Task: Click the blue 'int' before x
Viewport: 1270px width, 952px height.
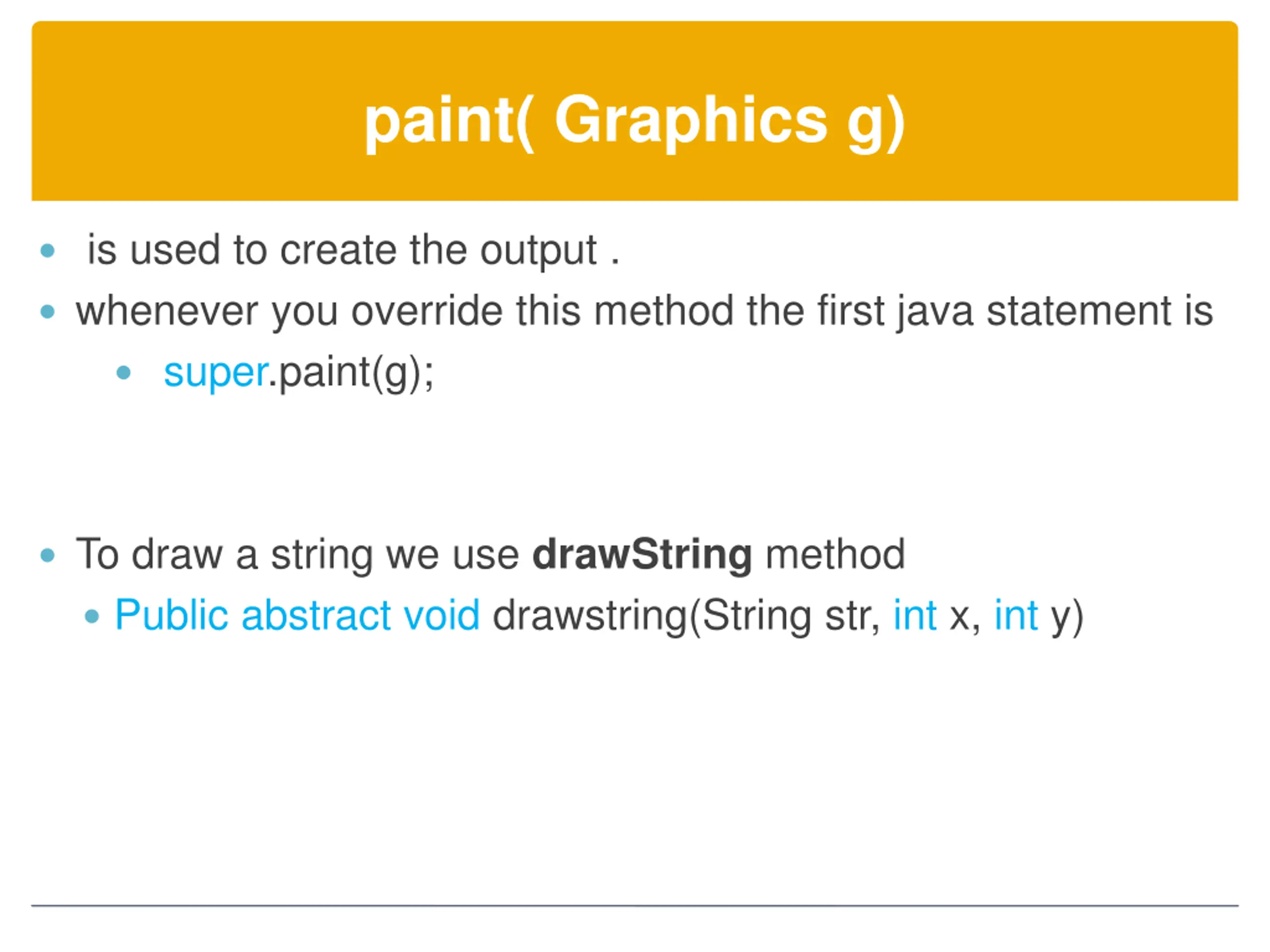Action: point(915,616)
